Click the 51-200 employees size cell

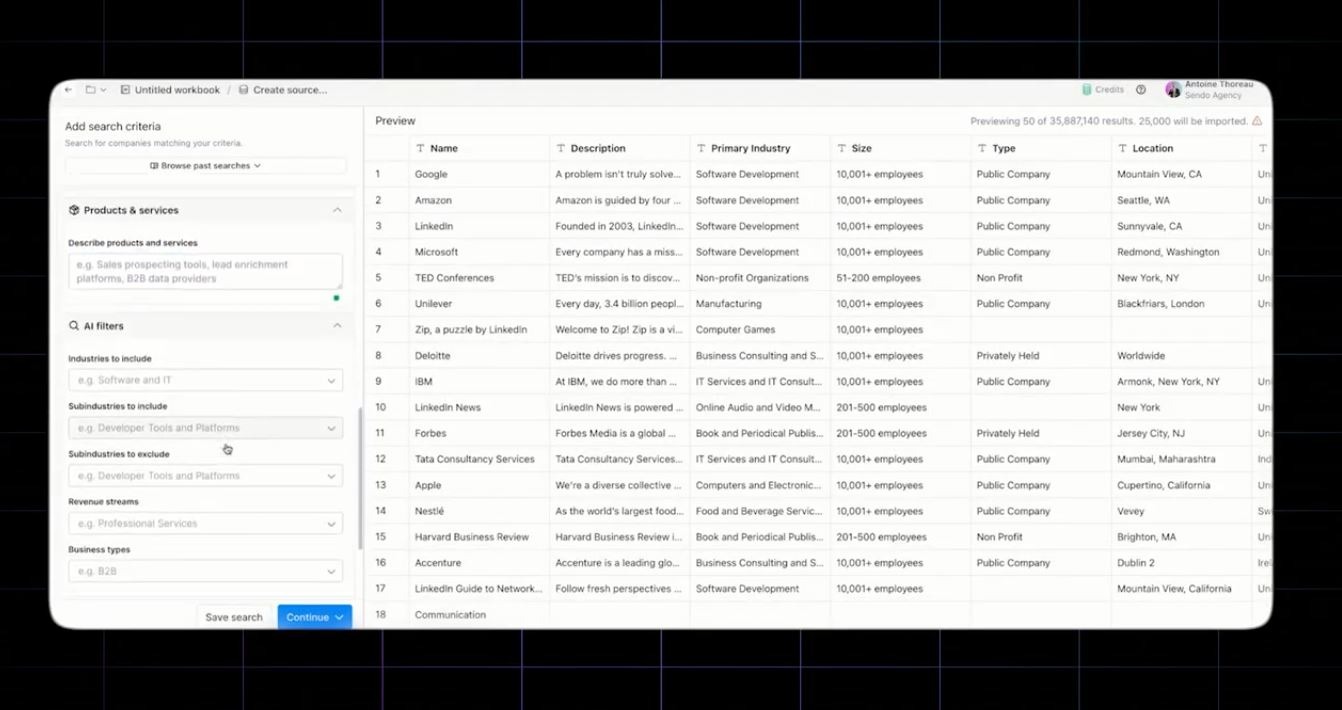click(x=900, y=278)
